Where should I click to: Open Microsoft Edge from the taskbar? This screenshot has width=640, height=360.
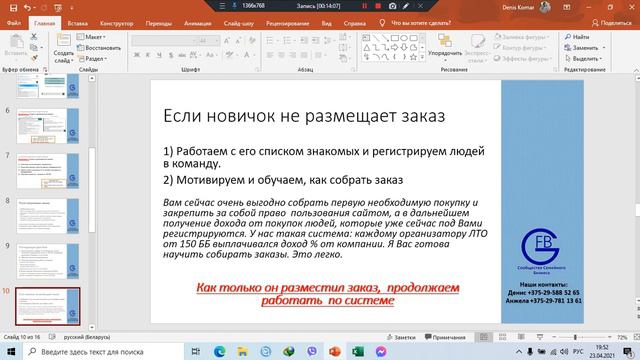[220, 351]
